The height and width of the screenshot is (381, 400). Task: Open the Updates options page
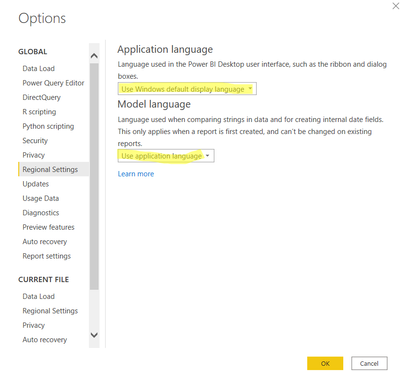coord(36,184)
